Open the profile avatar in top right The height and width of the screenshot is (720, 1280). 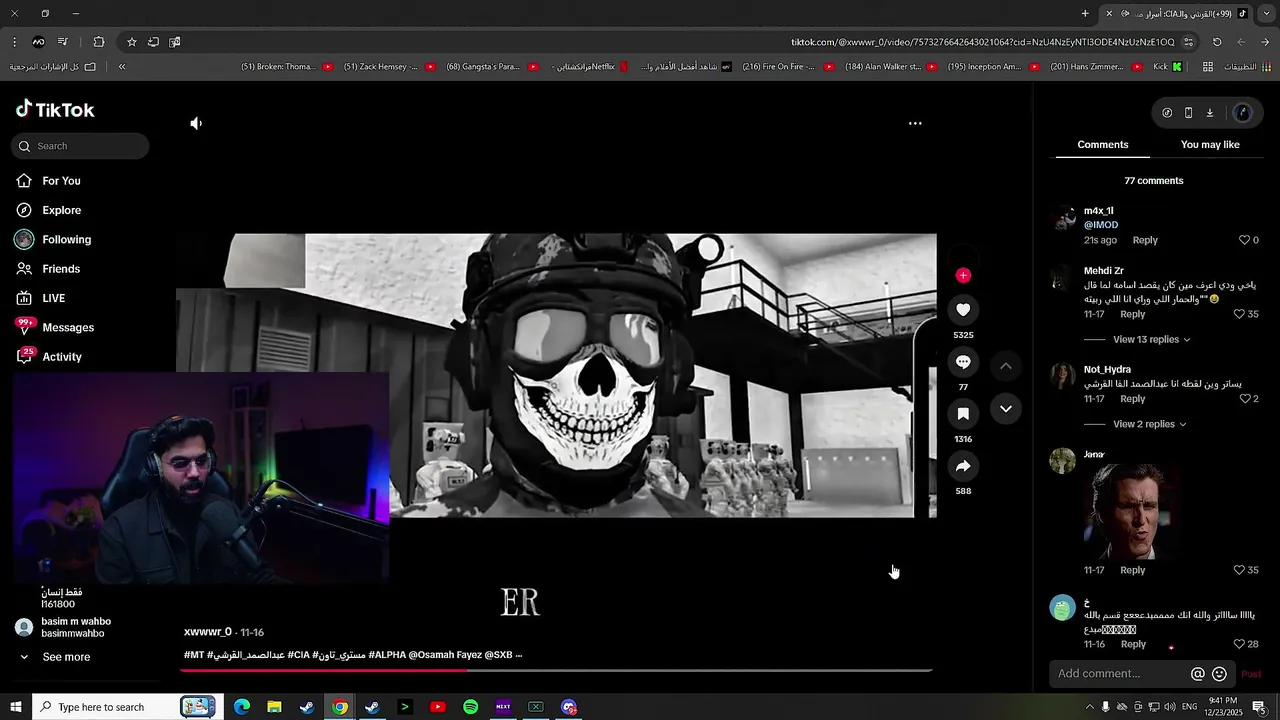click(x=1243, y=113)
